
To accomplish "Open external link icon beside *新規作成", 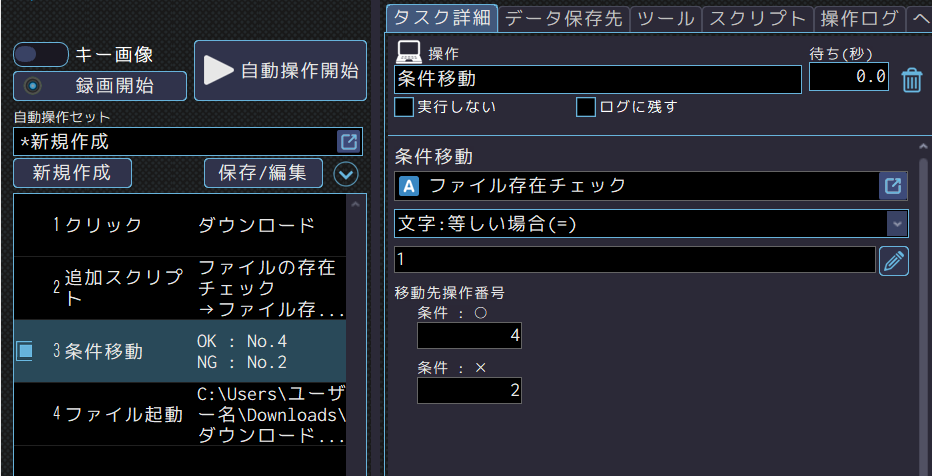I will click(348, 141).
